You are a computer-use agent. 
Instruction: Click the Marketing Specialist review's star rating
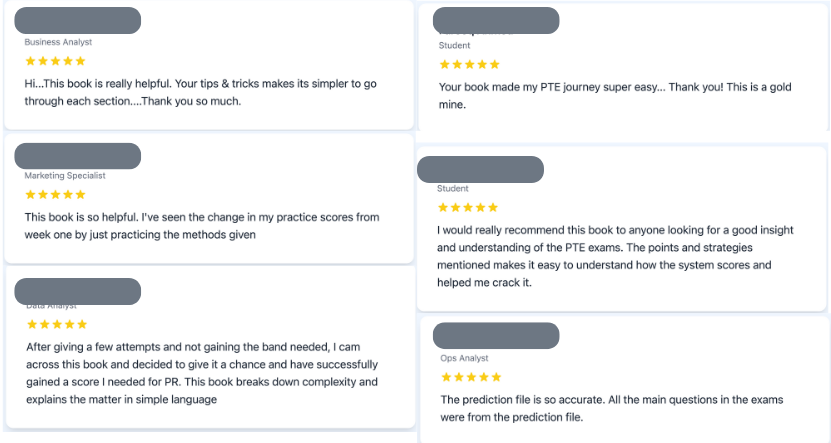point(55,194)
